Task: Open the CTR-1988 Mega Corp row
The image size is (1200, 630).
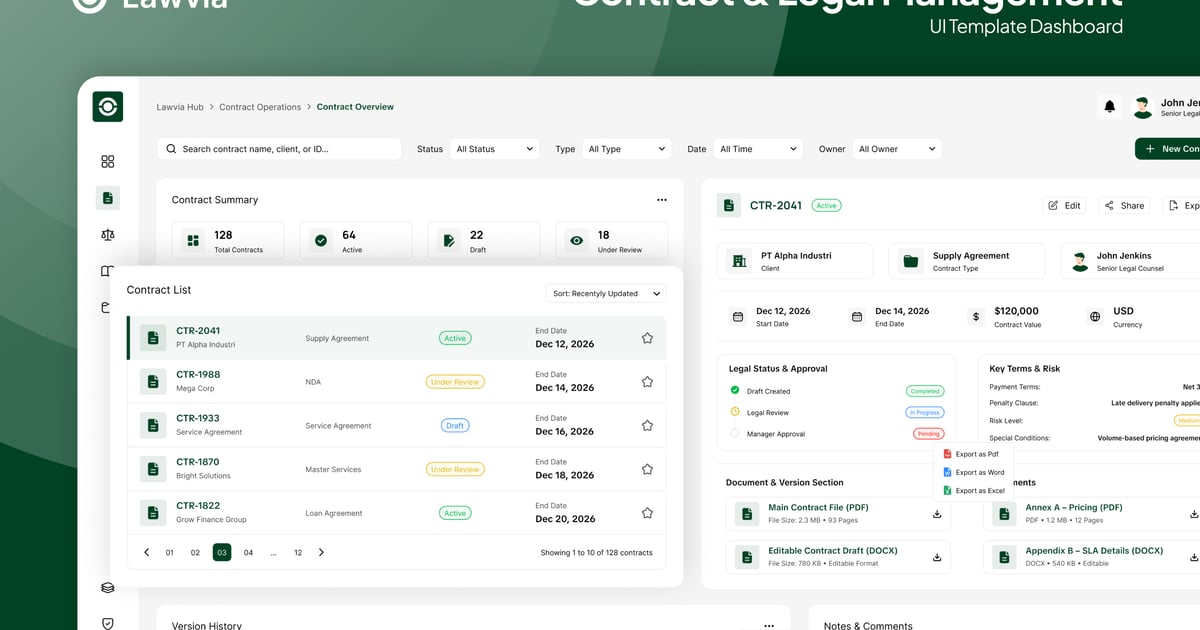Action: click(396, 382)
